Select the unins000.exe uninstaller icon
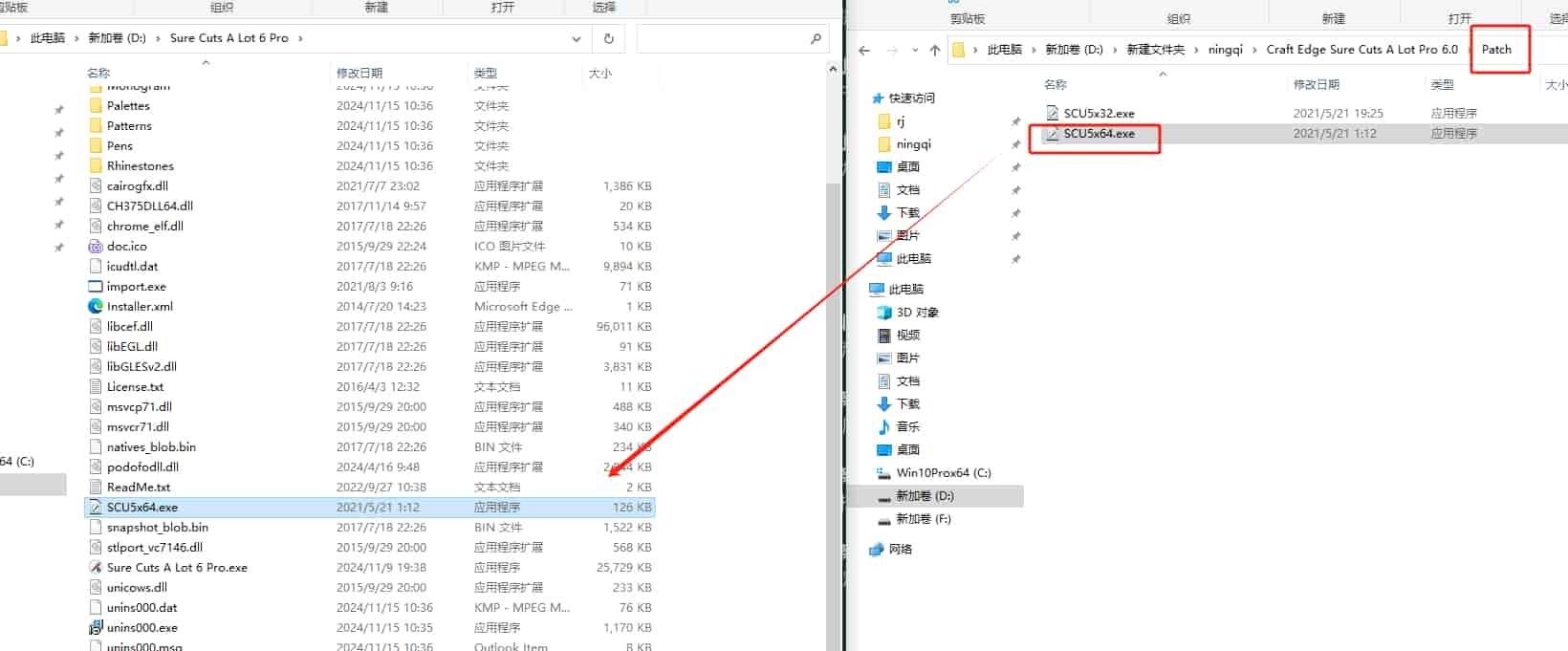Image resolution: width=1568 pixels, height=651 pixels. pyautogui.click(x=96, y=628)
